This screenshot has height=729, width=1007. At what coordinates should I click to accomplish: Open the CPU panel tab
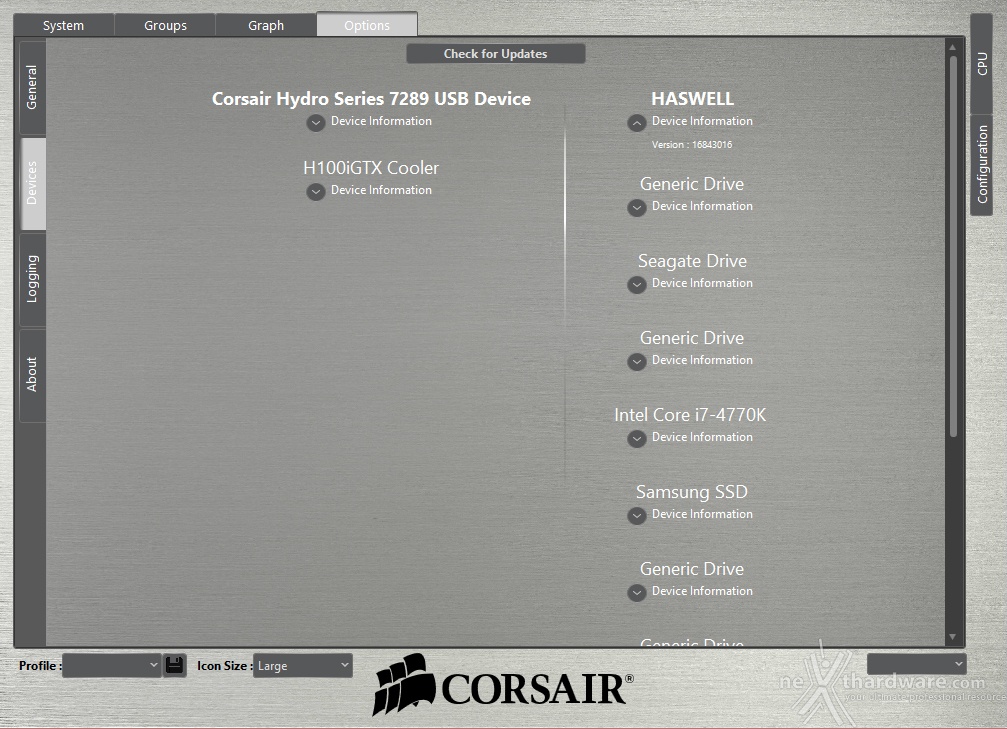point(981,63)
